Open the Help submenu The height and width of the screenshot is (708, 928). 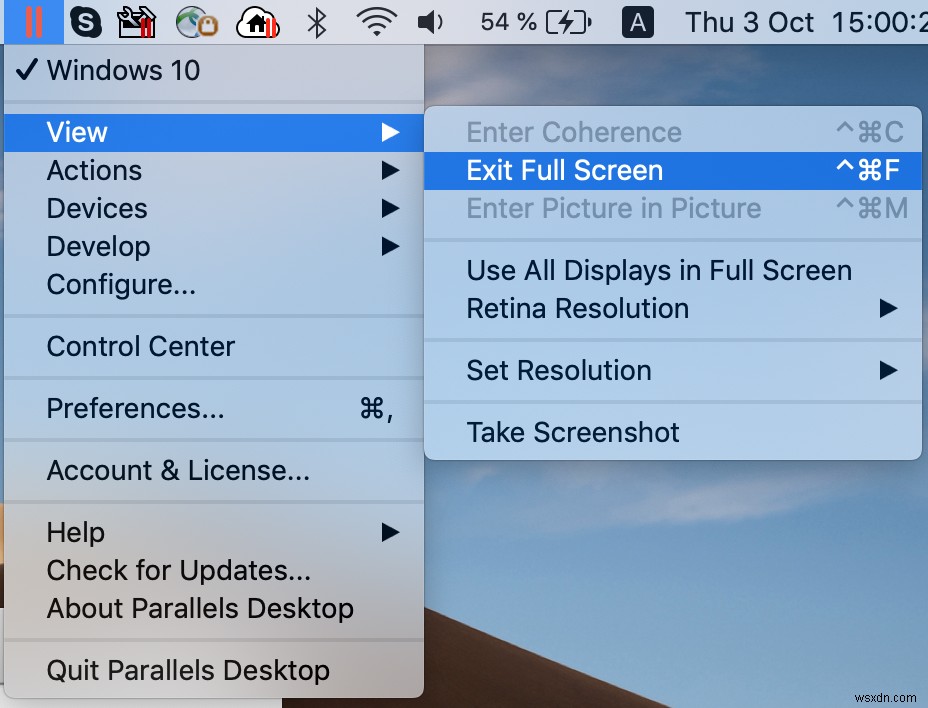(x=75, y=533)
